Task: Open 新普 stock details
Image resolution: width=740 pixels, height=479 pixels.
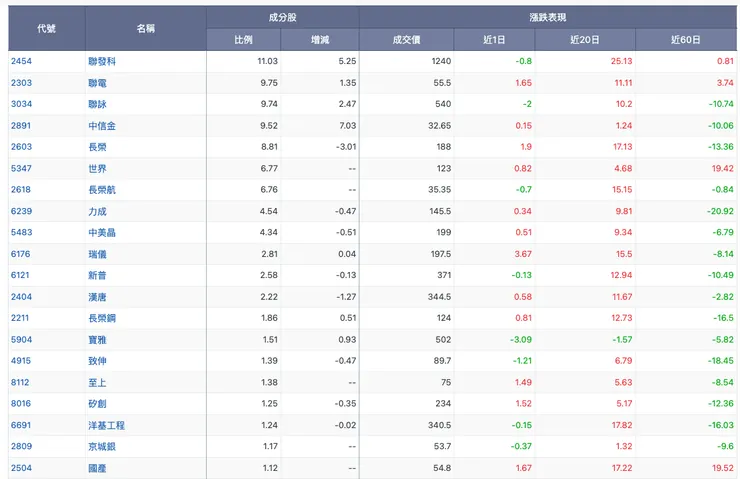Action: (x=97, y=276)
